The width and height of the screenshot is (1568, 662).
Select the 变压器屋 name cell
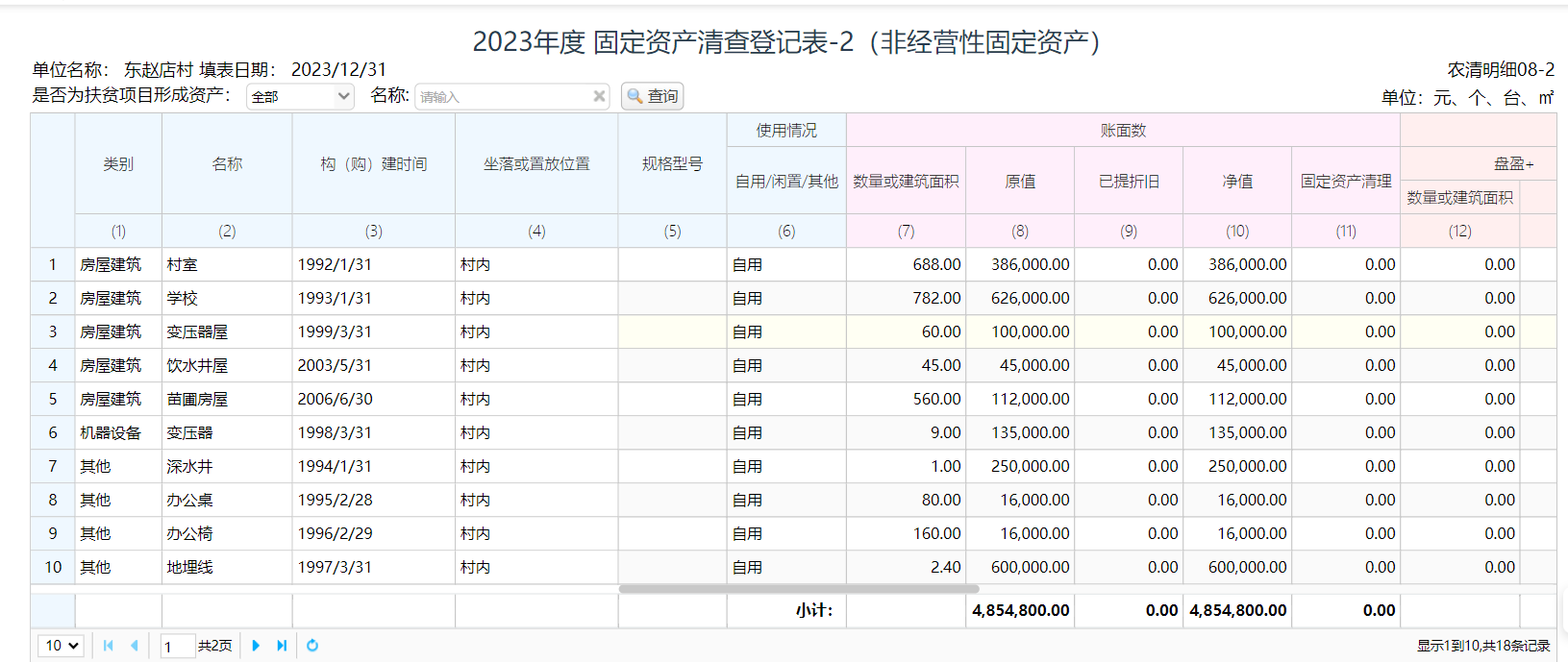(227, 331)
